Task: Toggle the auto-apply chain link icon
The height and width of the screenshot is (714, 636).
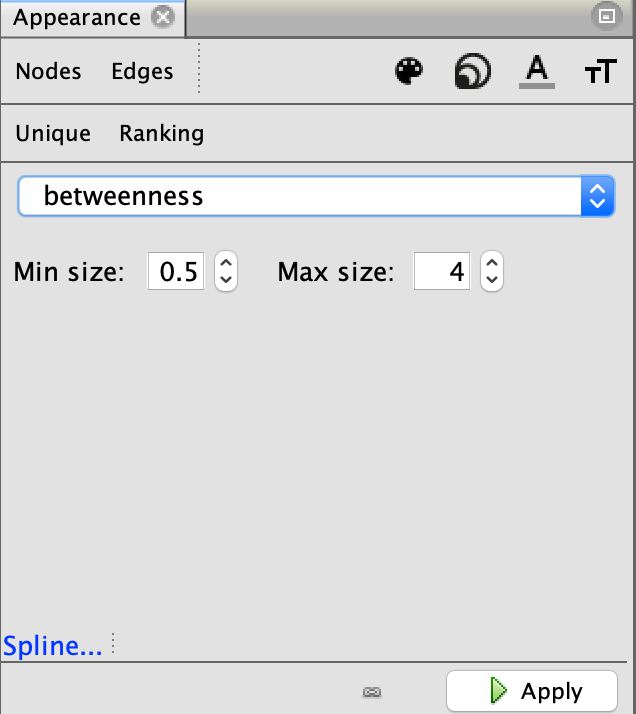Action: (x=372, y=692)
